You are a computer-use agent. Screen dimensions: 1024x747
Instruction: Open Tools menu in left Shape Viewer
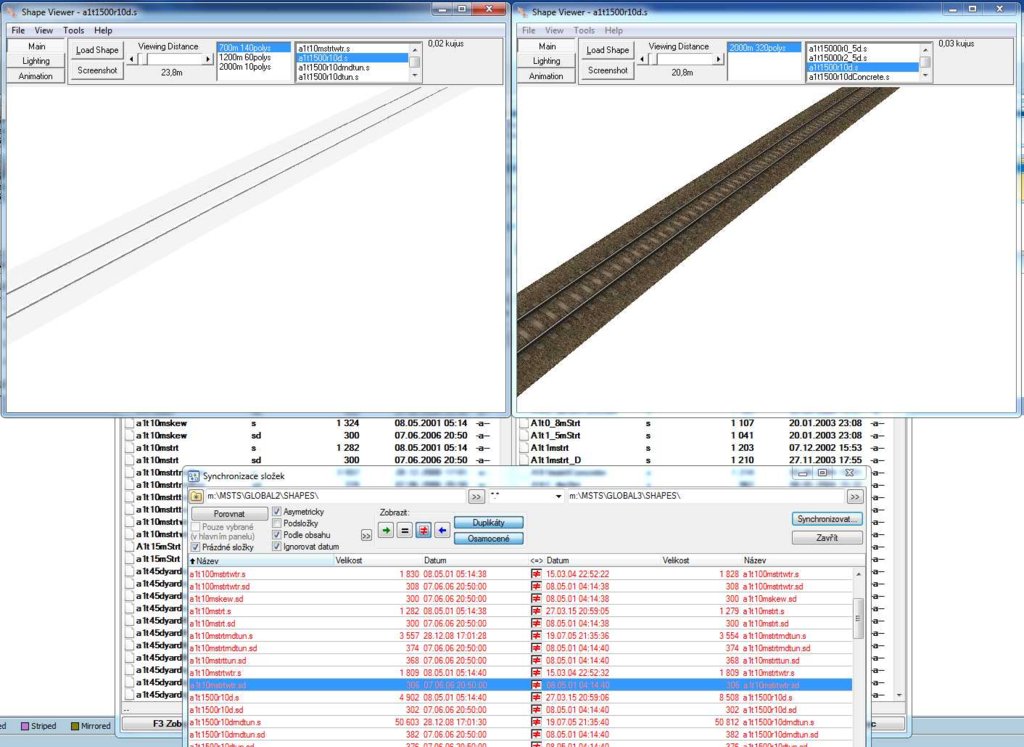tap(74, 30)
